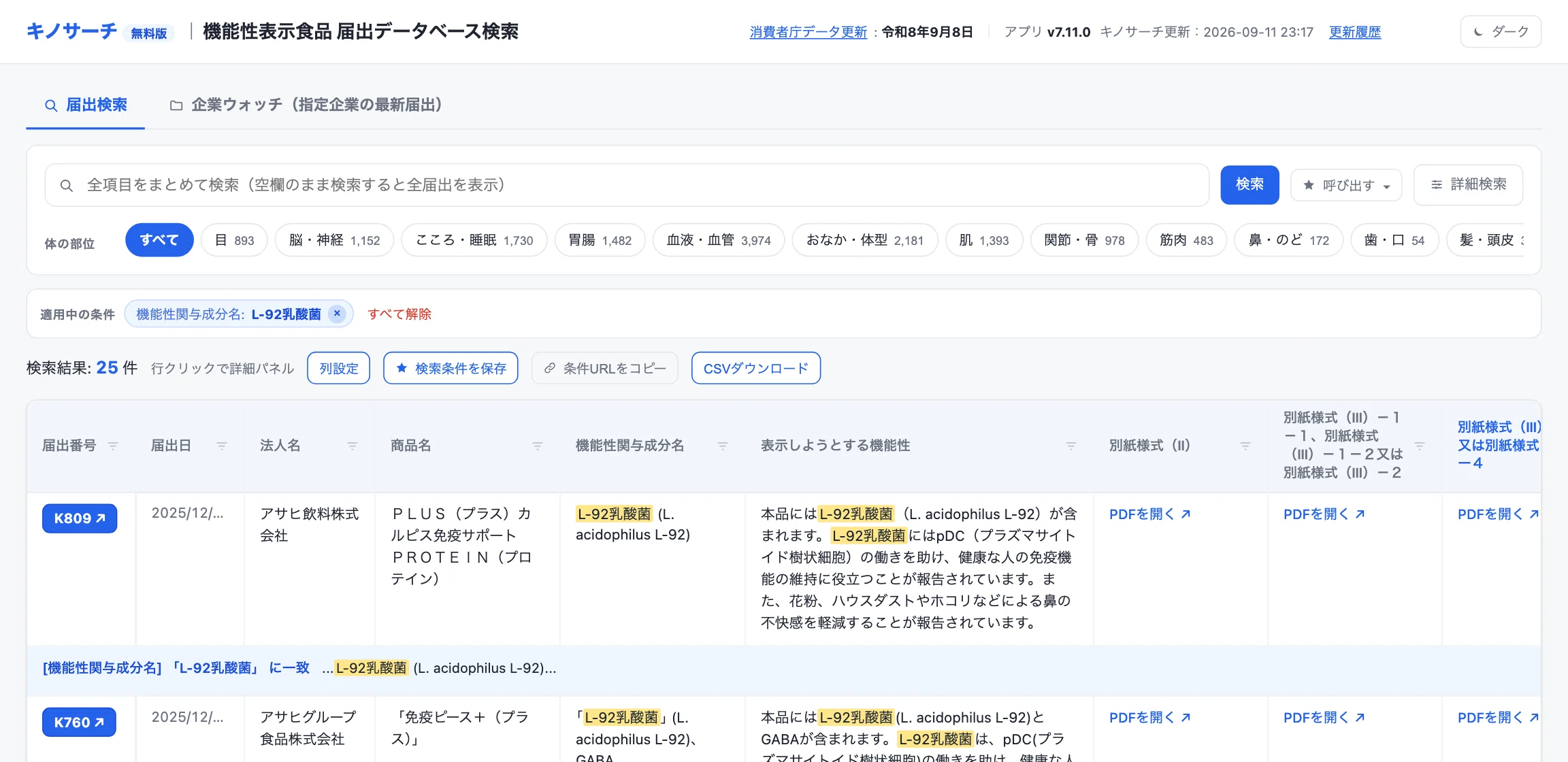Viewport: 1568px width, 762px height.
Task: Click filter icon in 届出番号 column header
Action: coord(113,446)
